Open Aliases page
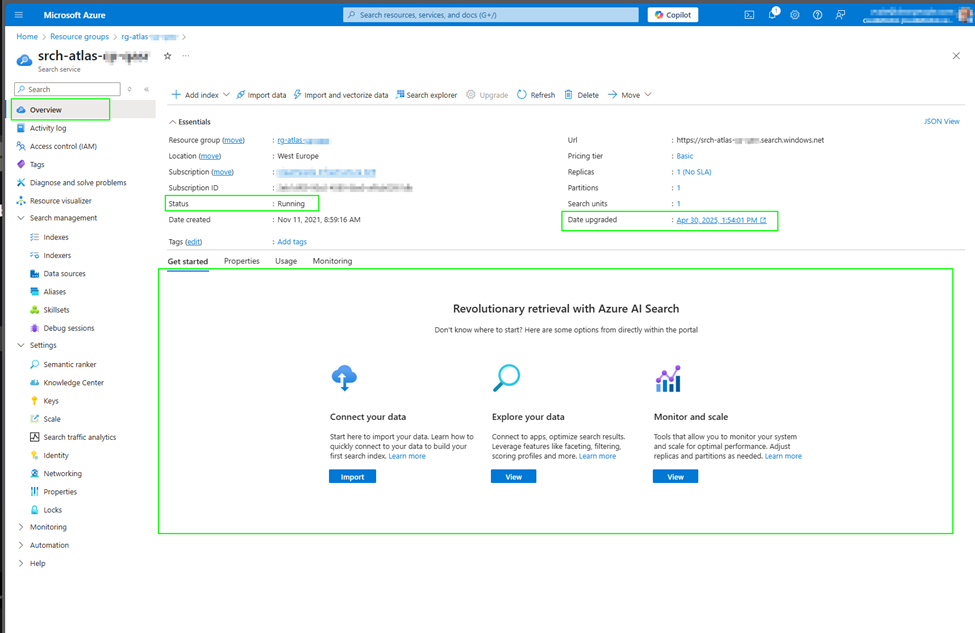 54,292
